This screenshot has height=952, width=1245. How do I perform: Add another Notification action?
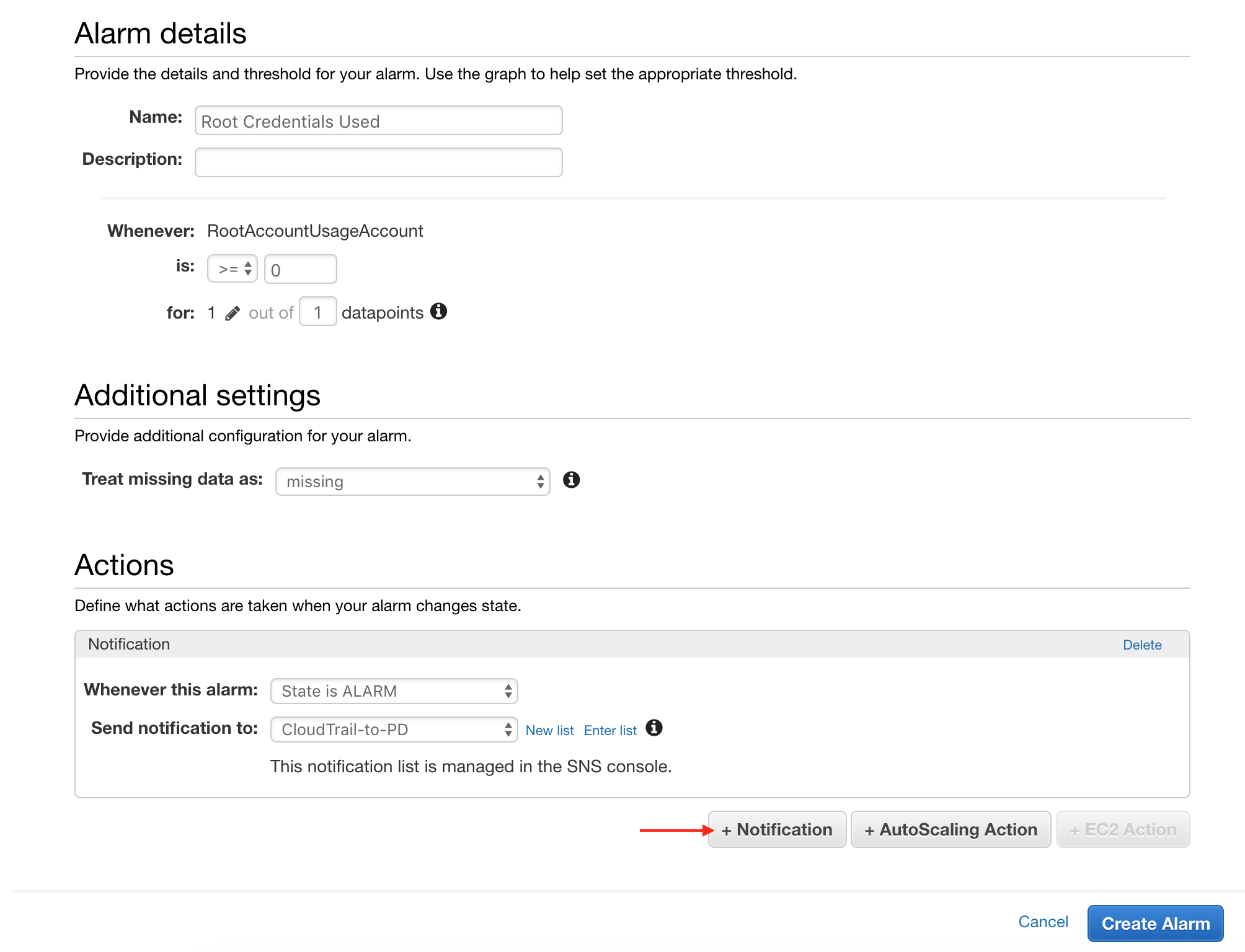tap(777, 829)
